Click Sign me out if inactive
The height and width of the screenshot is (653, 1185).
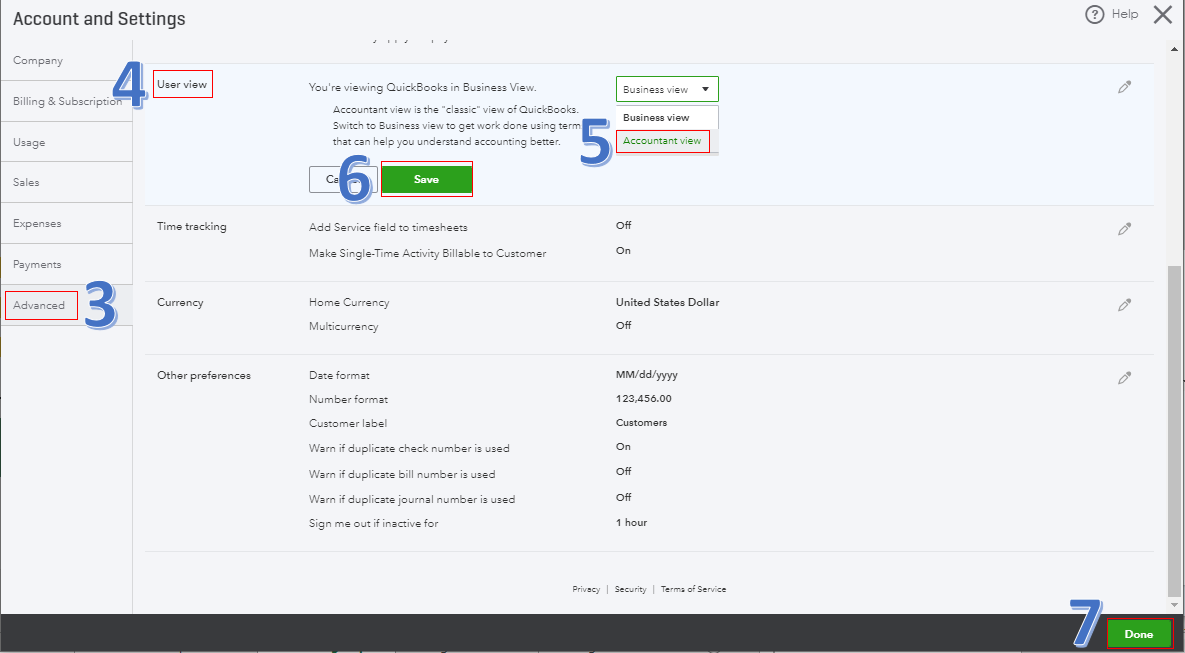[373, 523]
